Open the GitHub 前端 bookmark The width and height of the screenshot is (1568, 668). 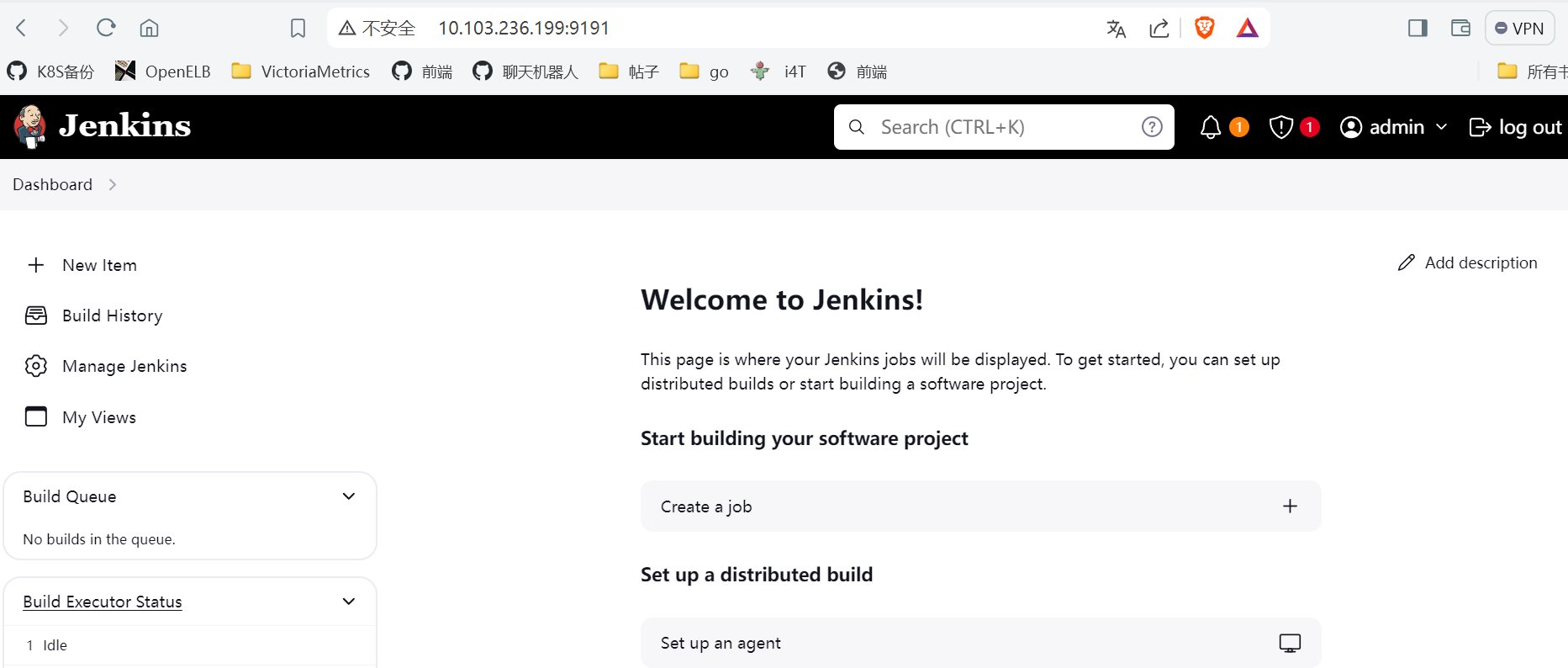pyautogui.click(x=422, y=72)
